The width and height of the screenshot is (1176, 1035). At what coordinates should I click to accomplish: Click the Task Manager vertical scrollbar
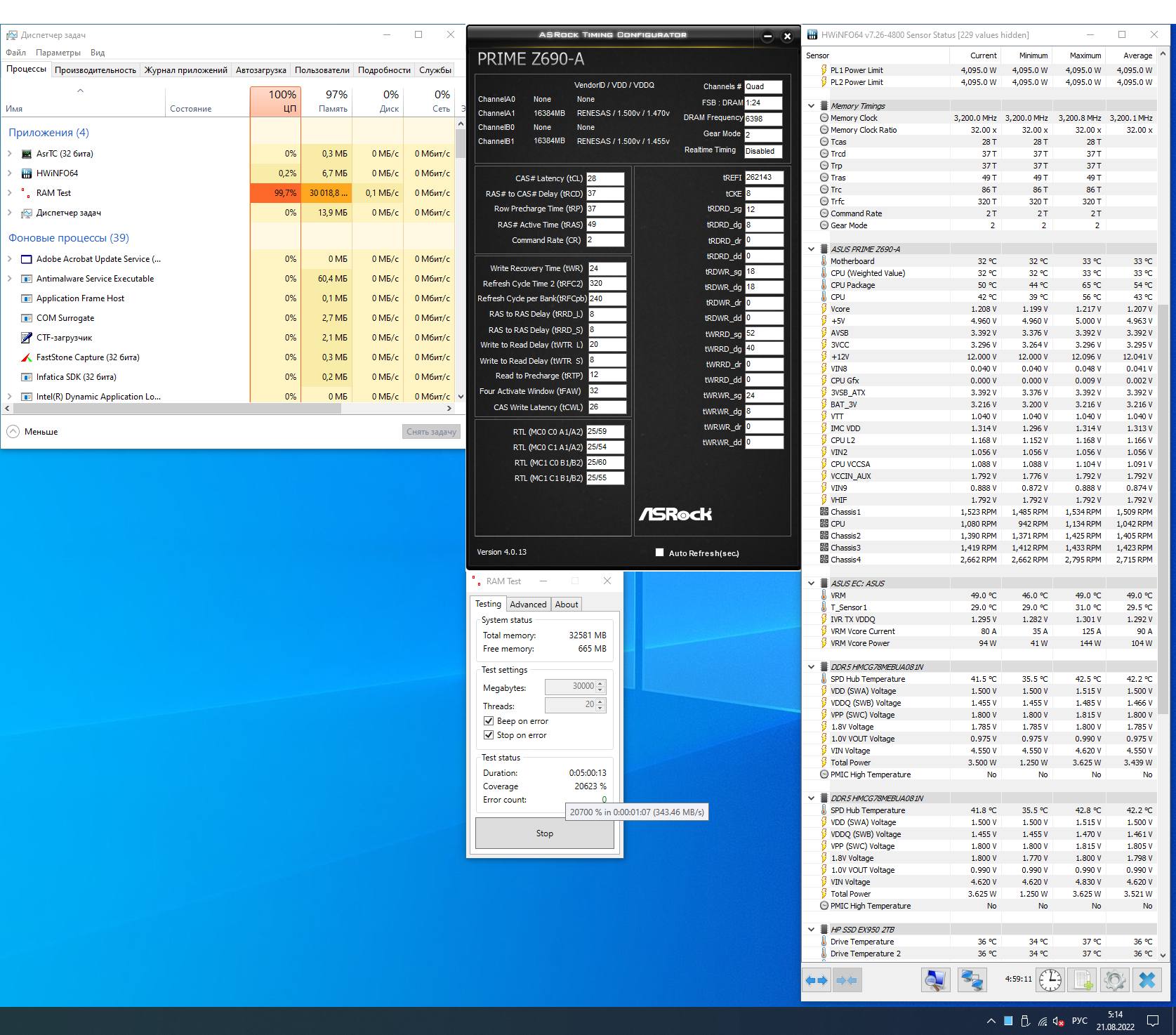click(461, 260)
